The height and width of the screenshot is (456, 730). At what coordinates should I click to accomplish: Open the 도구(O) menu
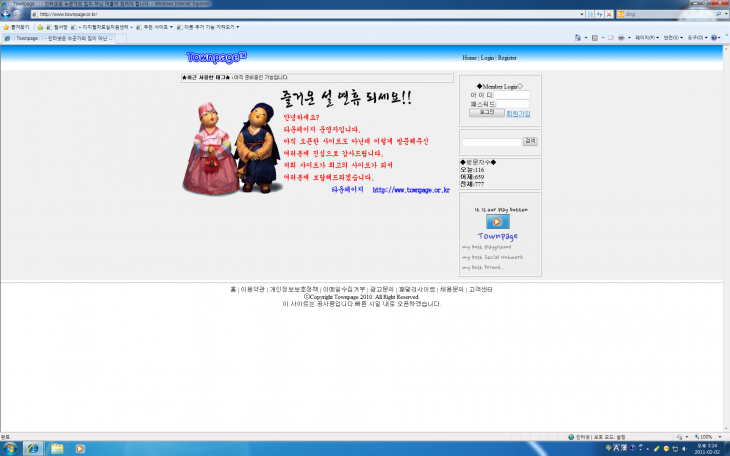click(697, 38)
